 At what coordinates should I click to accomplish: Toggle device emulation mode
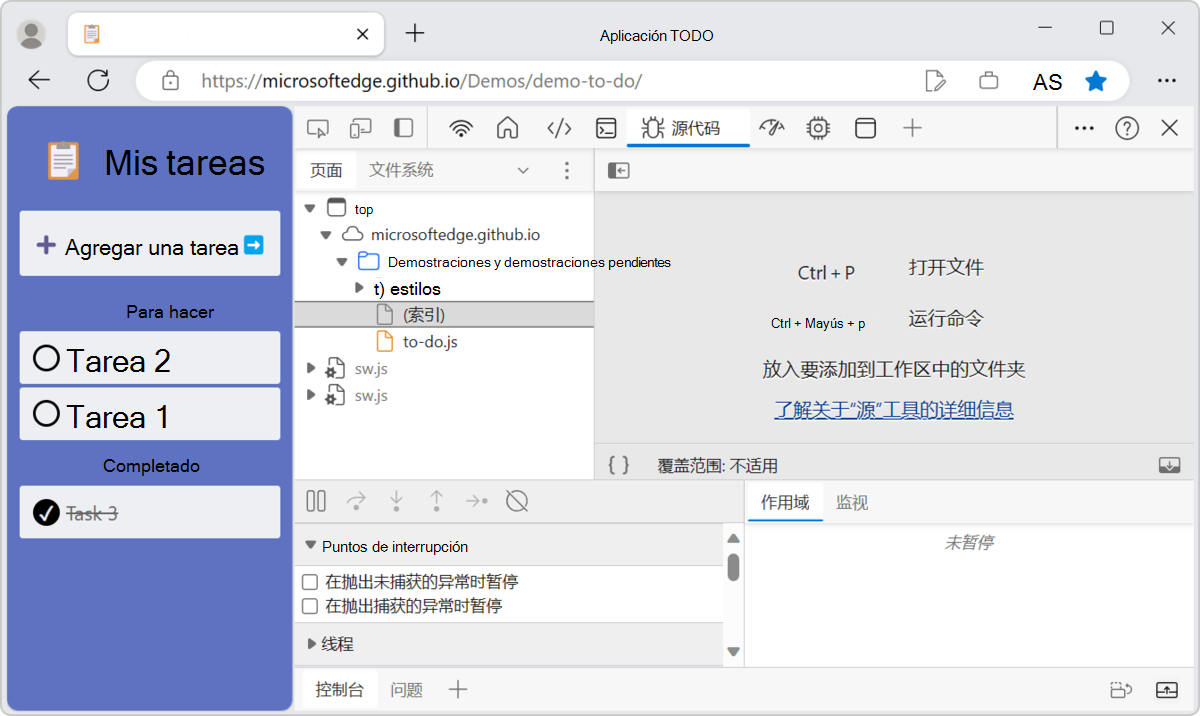click(x=360, y=128)
